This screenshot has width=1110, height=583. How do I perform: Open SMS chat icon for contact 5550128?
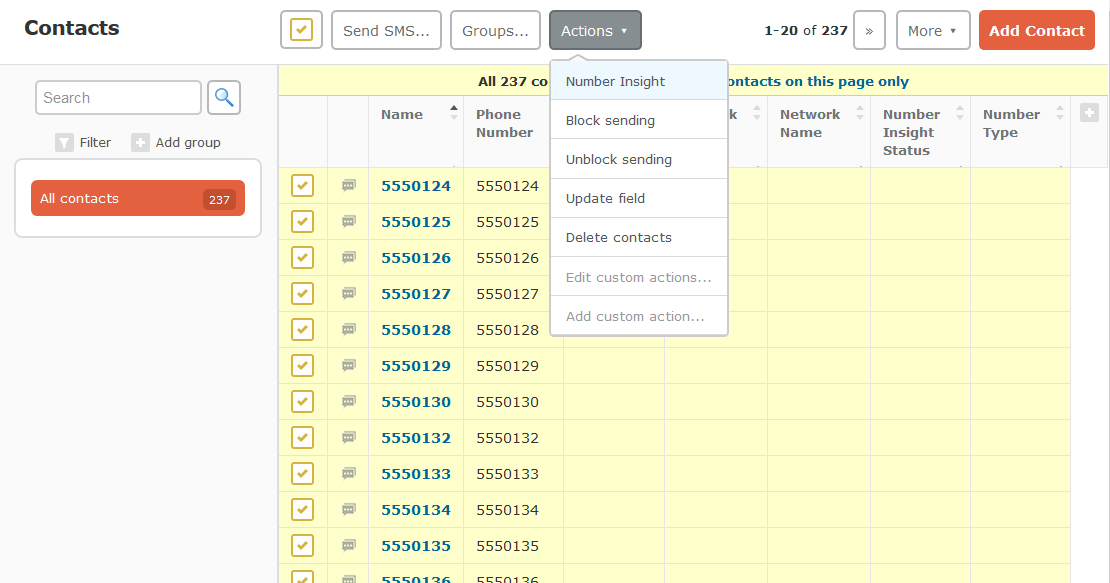tap(348, 330)
